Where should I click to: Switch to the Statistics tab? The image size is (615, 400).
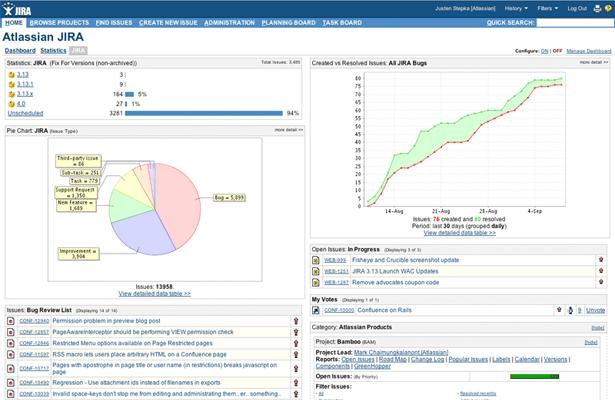(x=53, y=51)
